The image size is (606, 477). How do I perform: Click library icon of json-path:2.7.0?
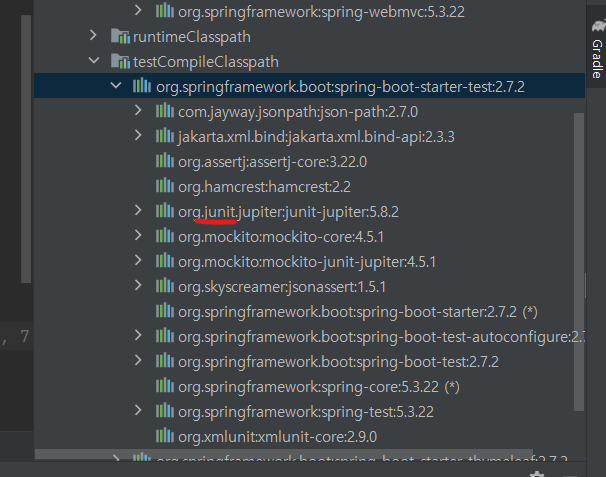tap(165, 111)
